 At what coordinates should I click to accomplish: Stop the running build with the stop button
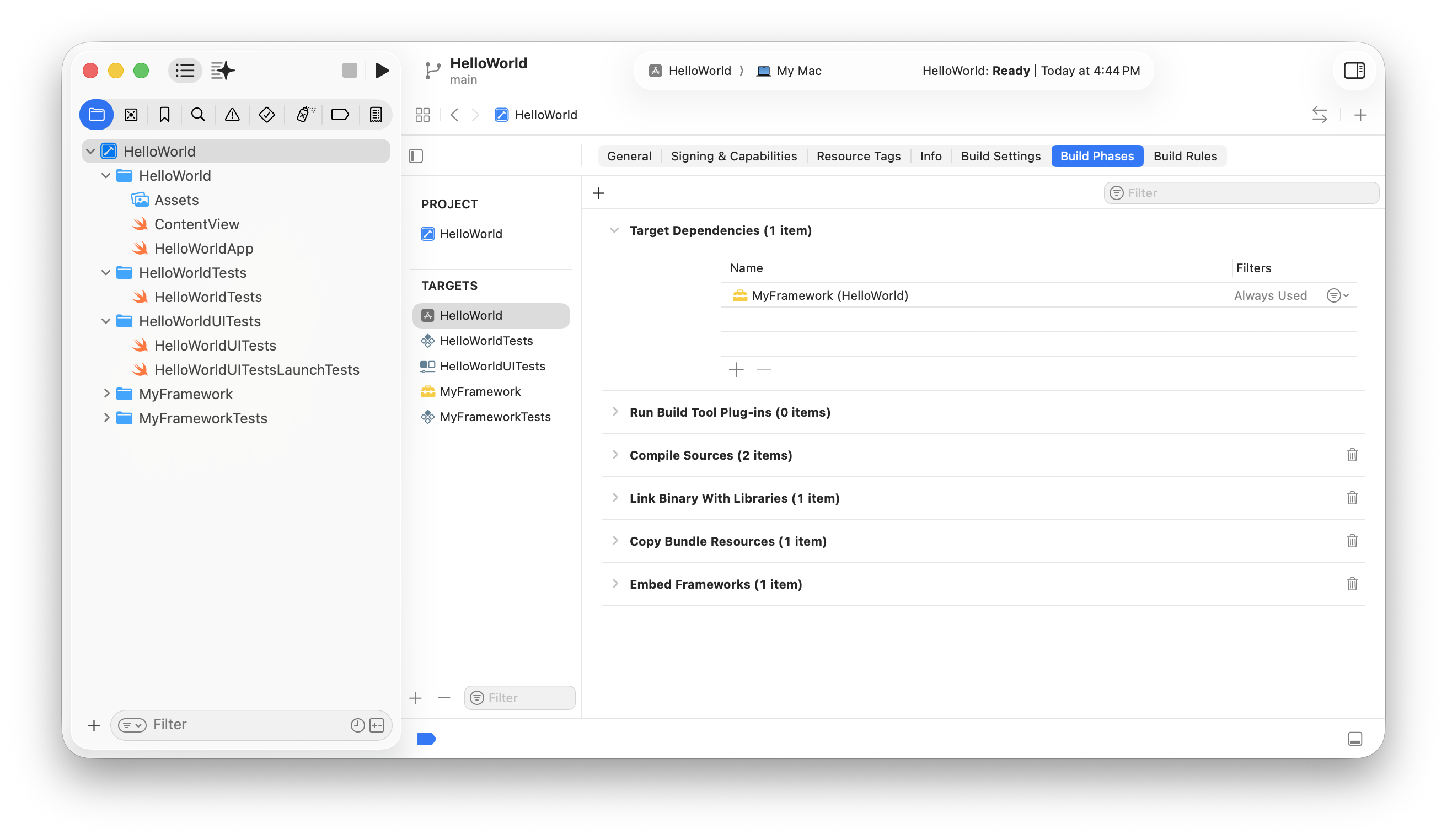350,71
